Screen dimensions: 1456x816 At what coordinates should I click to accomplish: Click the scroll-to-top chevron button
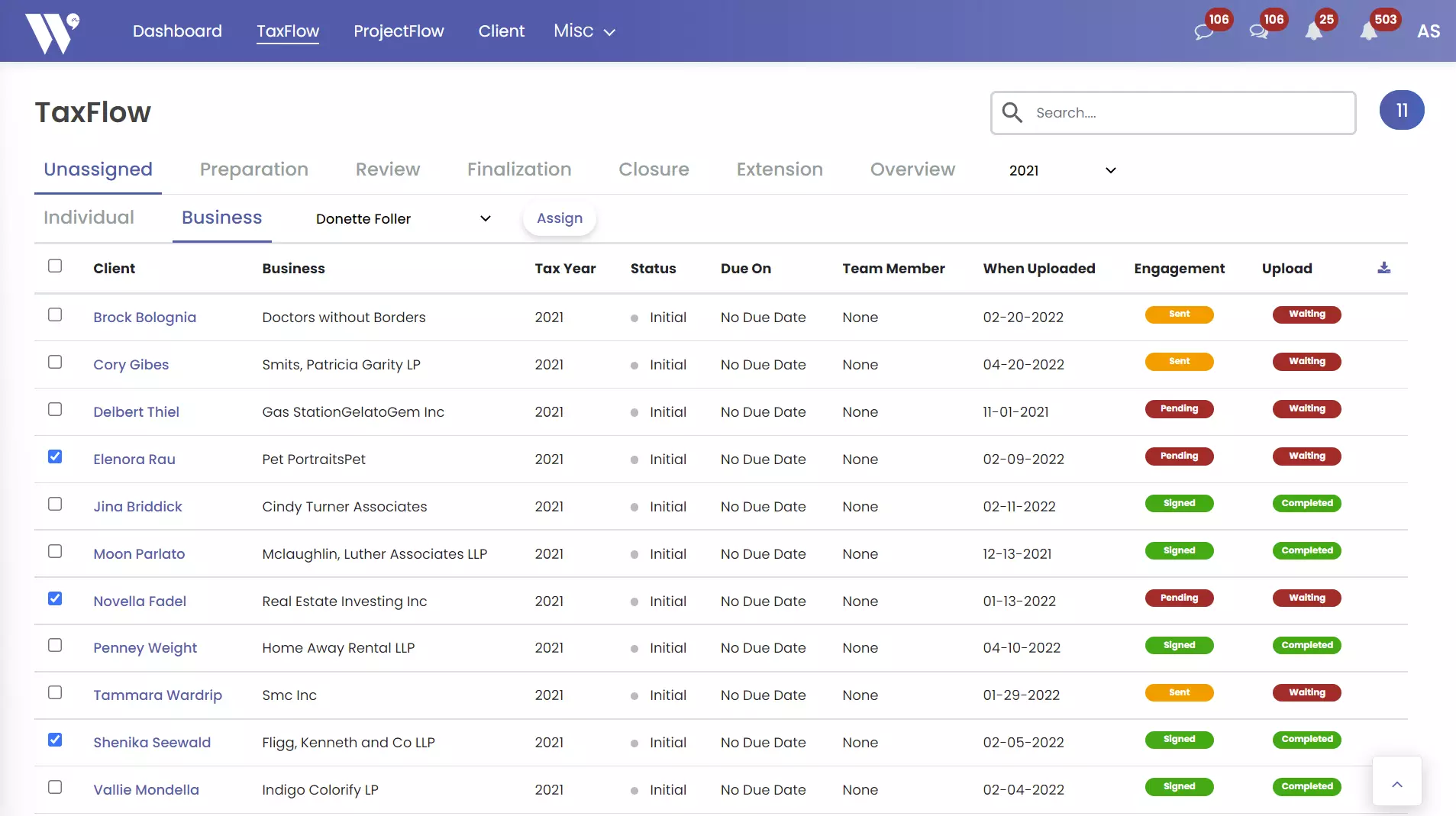1397,783
